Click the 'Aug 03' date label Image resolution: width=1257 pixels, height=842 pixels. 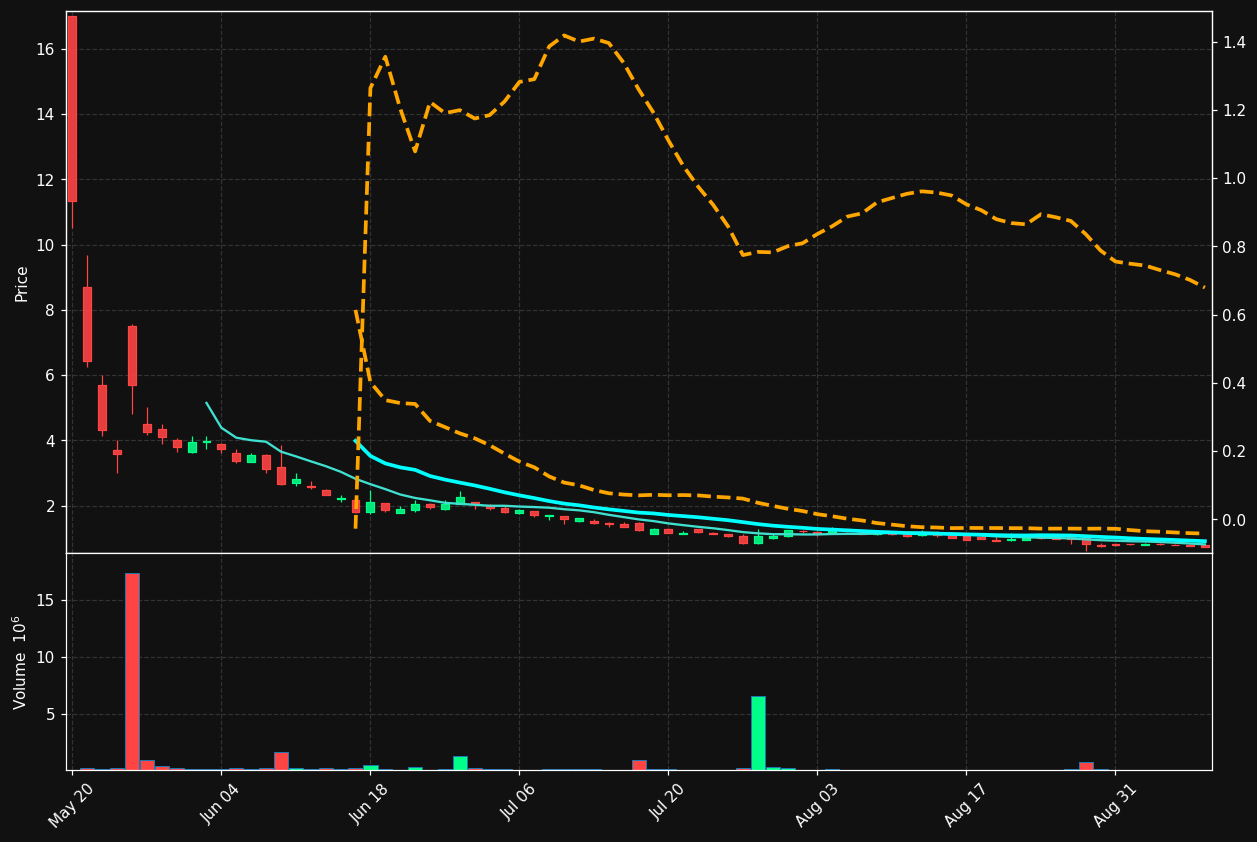tap(817, 805)
